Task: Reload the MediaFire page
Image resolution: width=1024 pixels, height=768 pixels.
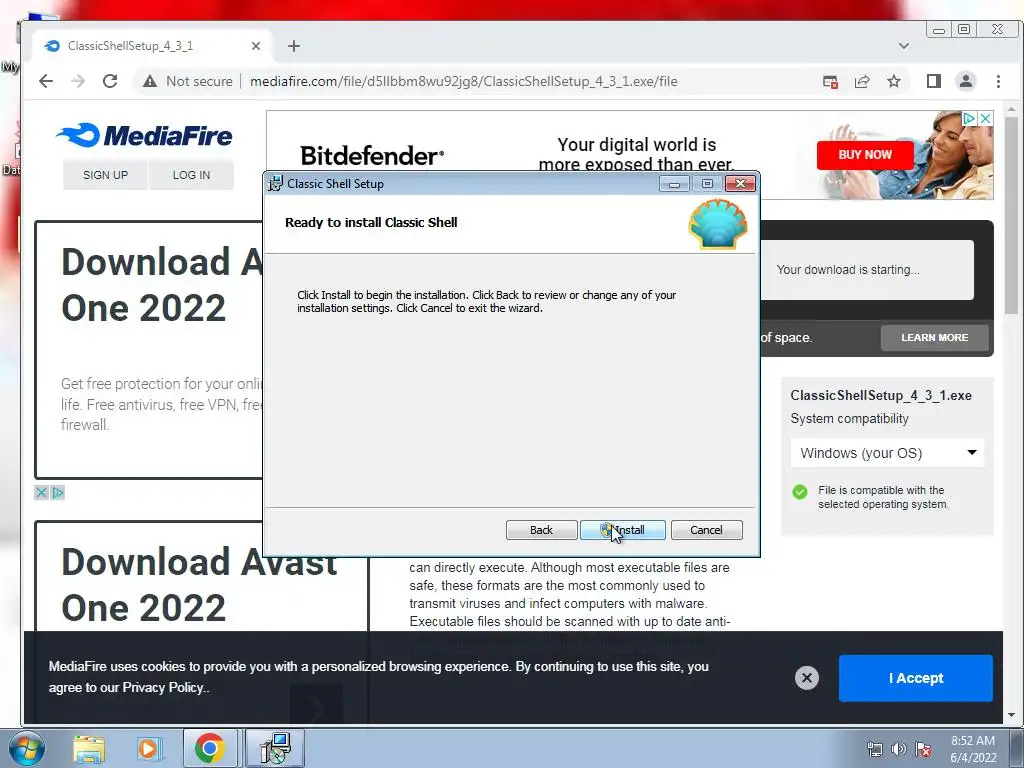Action: [x=110, y=81]
